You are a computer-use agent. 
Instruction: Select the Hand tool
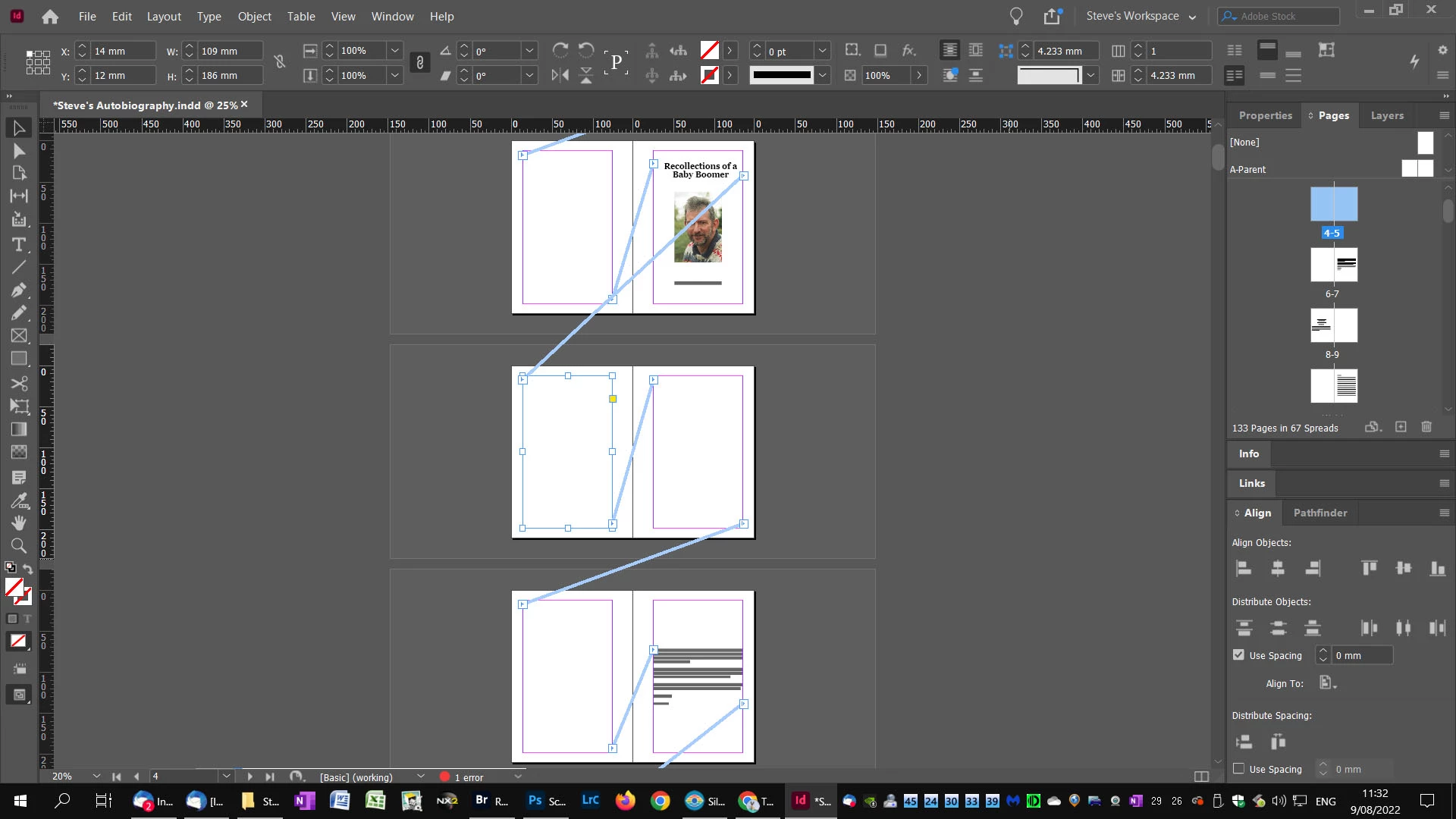click(19, 522)
